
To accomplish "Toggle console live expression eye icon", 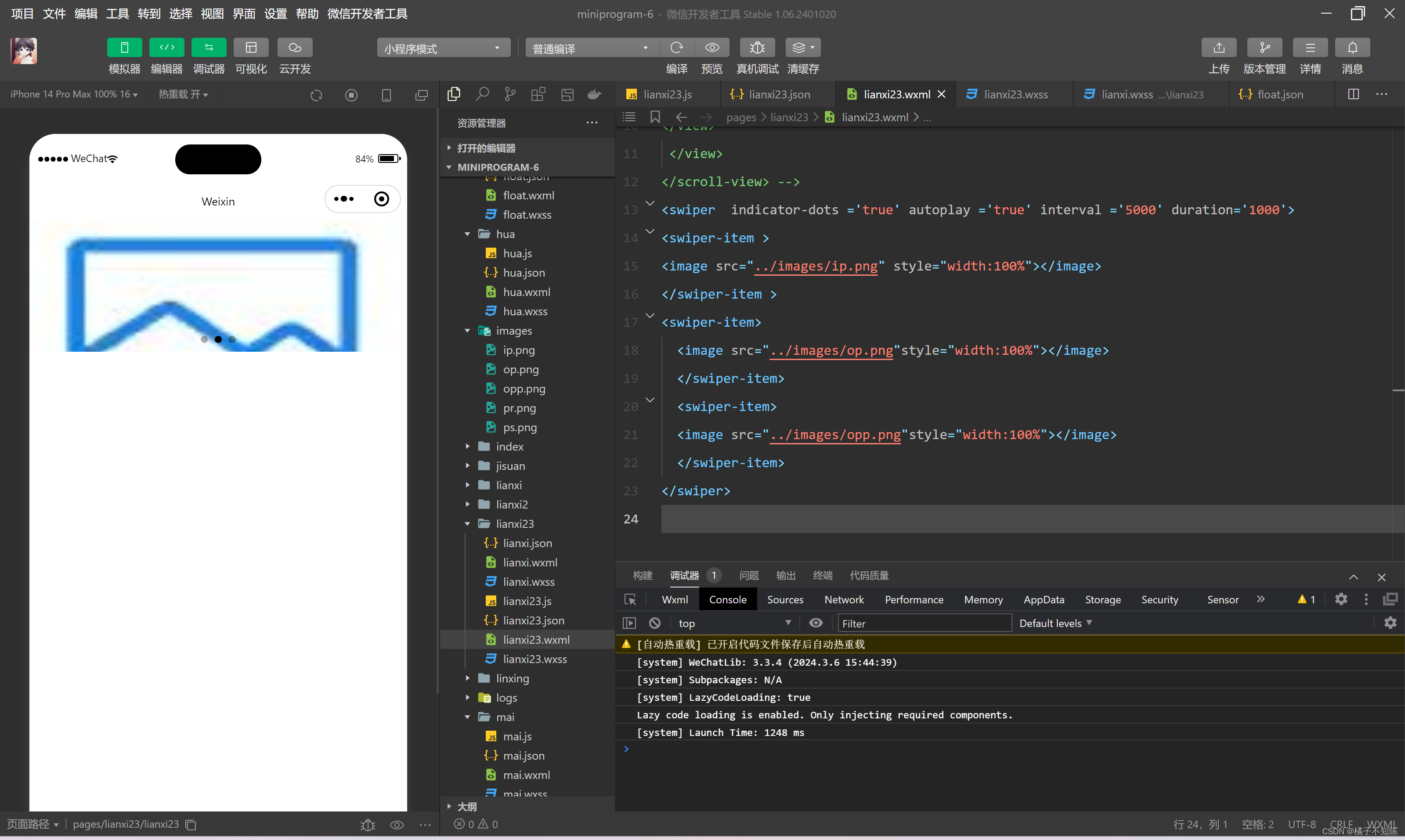I will 816,623.
